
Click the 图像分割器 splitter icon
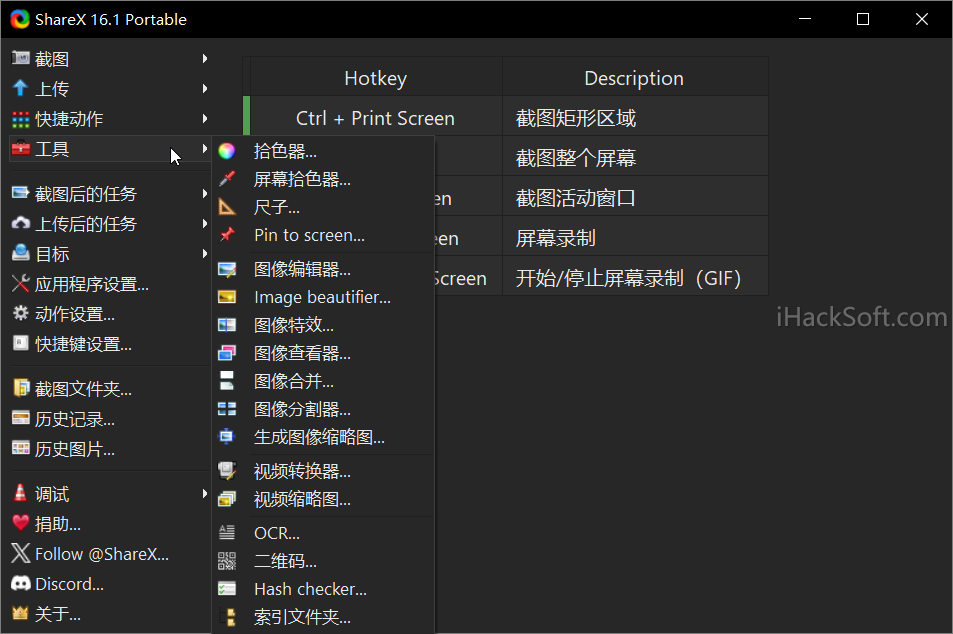pos(227,408)
